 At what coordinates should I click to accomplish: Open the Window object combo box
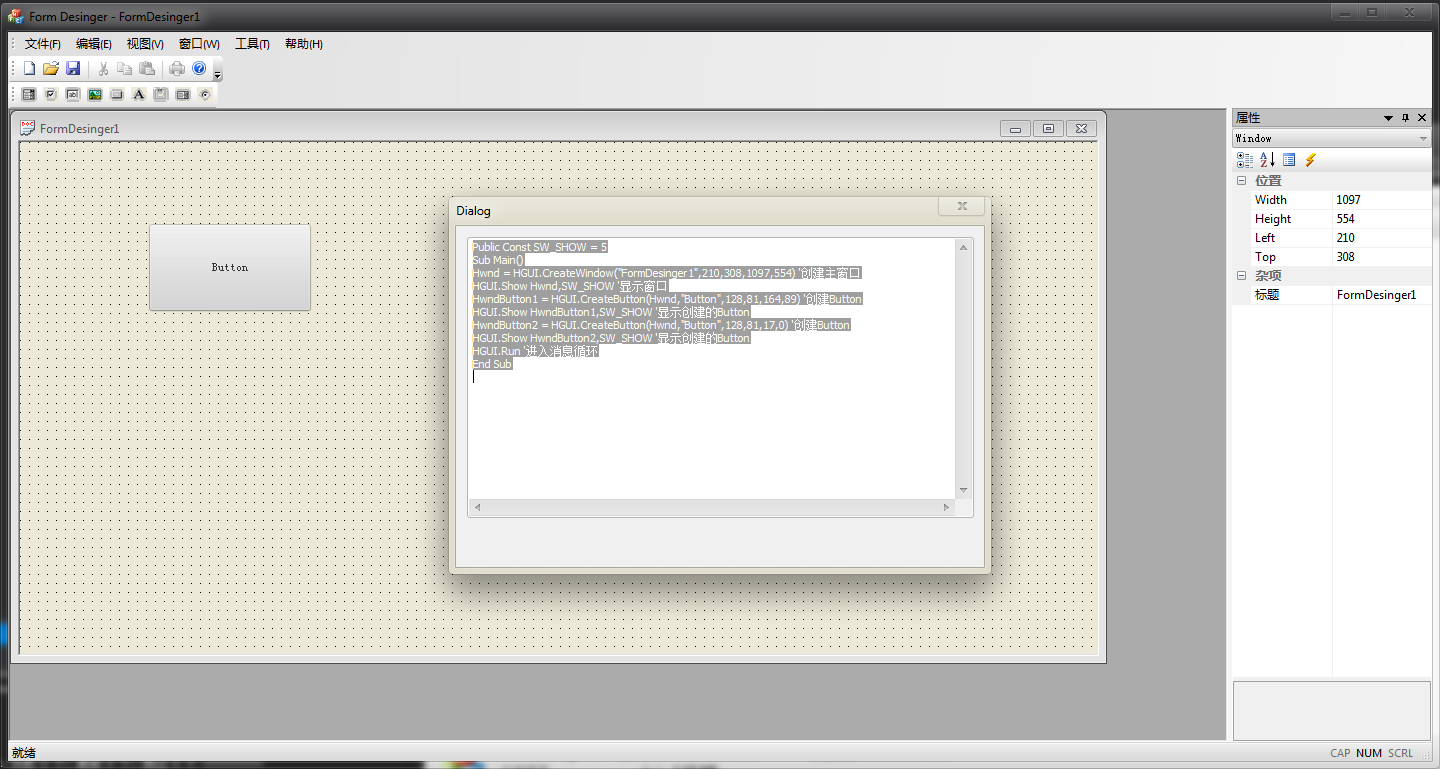[x=1331, y=139]
